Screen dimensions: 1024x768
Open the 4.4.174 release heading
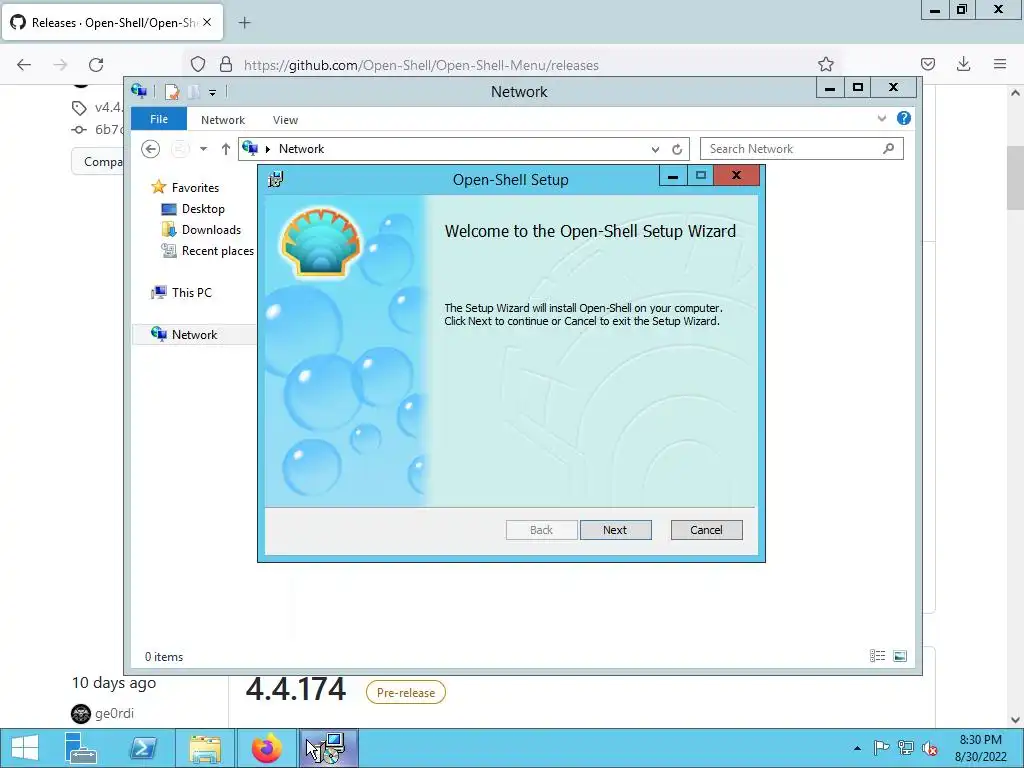pos(295,690)
